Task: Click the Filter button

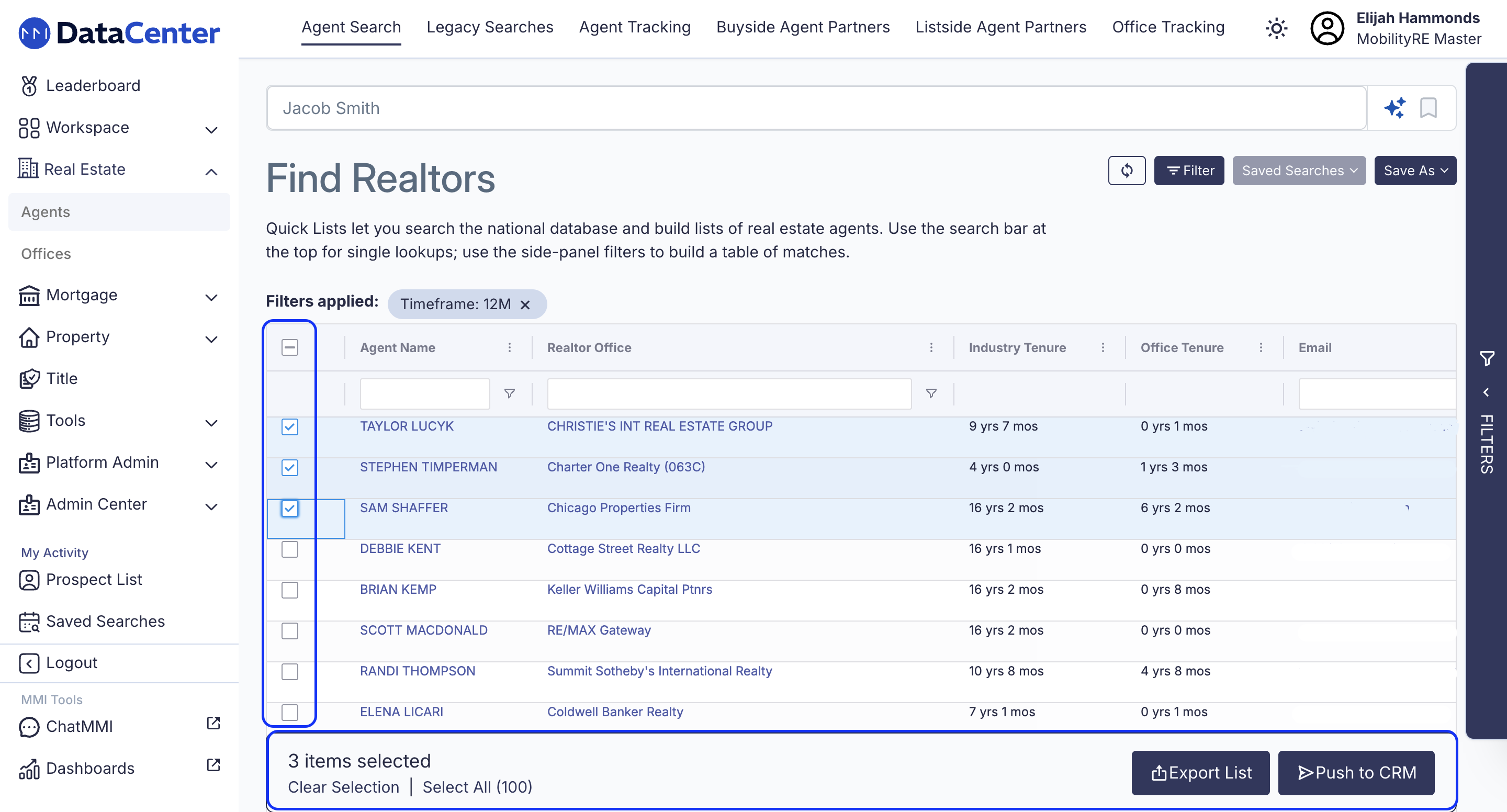Action: [1189, 170]
